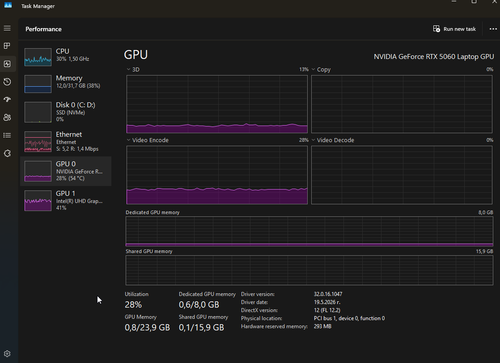
Task: Open the Video Encode engine dropdown
Action: click(x=148, y=140)
